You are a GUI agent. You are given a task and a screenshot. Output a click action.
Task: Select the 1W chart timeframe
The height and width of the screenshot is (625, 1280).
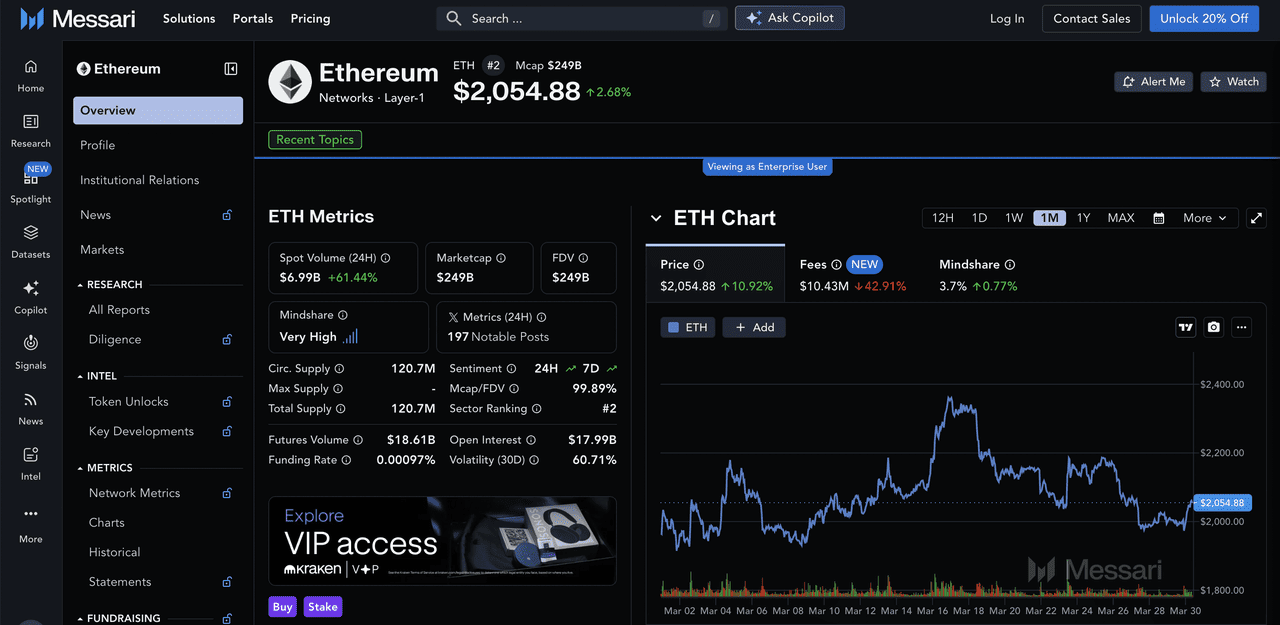coord(1014,218)
